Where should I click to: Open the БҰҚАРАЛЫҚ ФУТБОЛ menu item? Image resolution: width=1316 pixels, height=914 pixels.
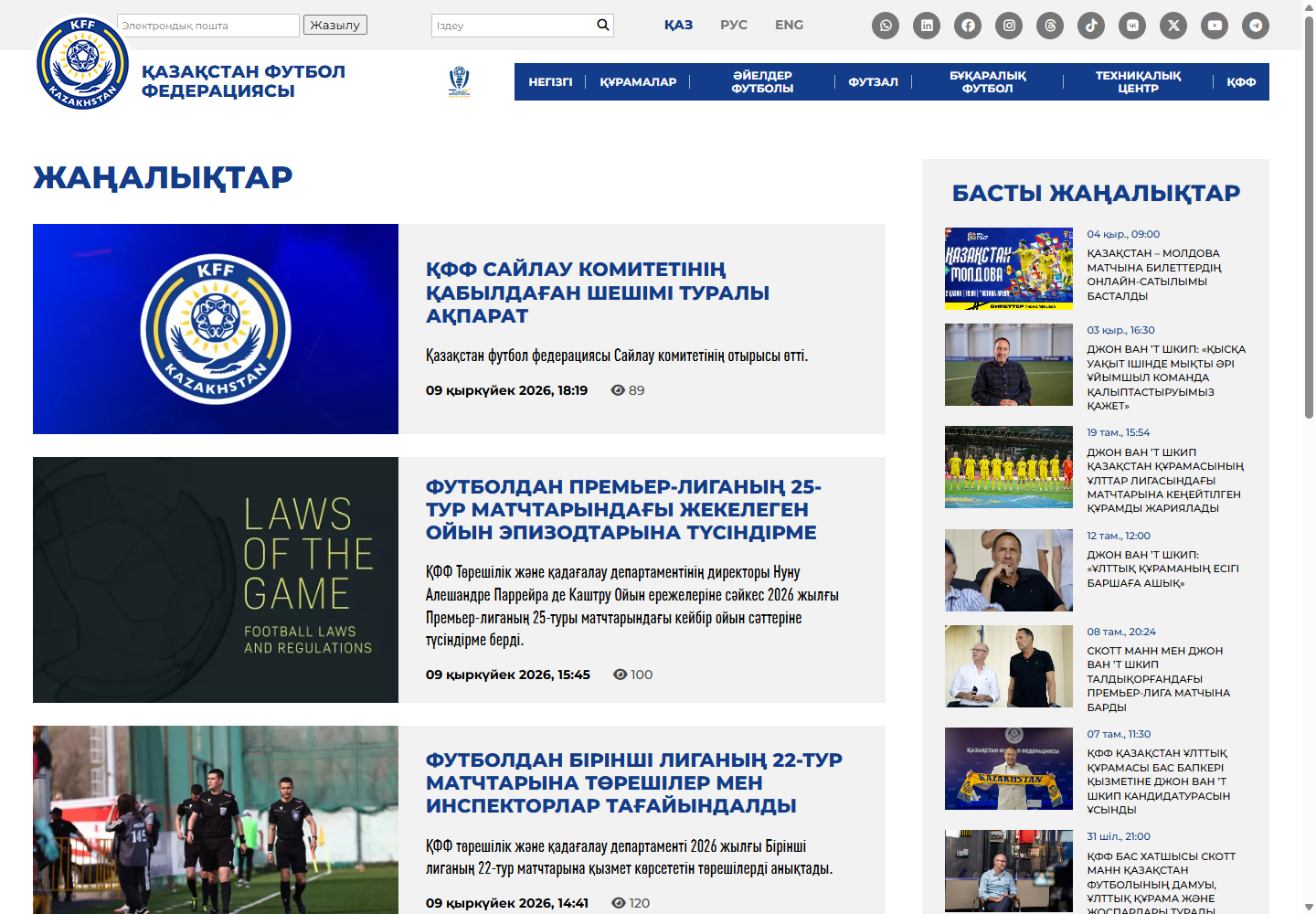pos(988,82)
